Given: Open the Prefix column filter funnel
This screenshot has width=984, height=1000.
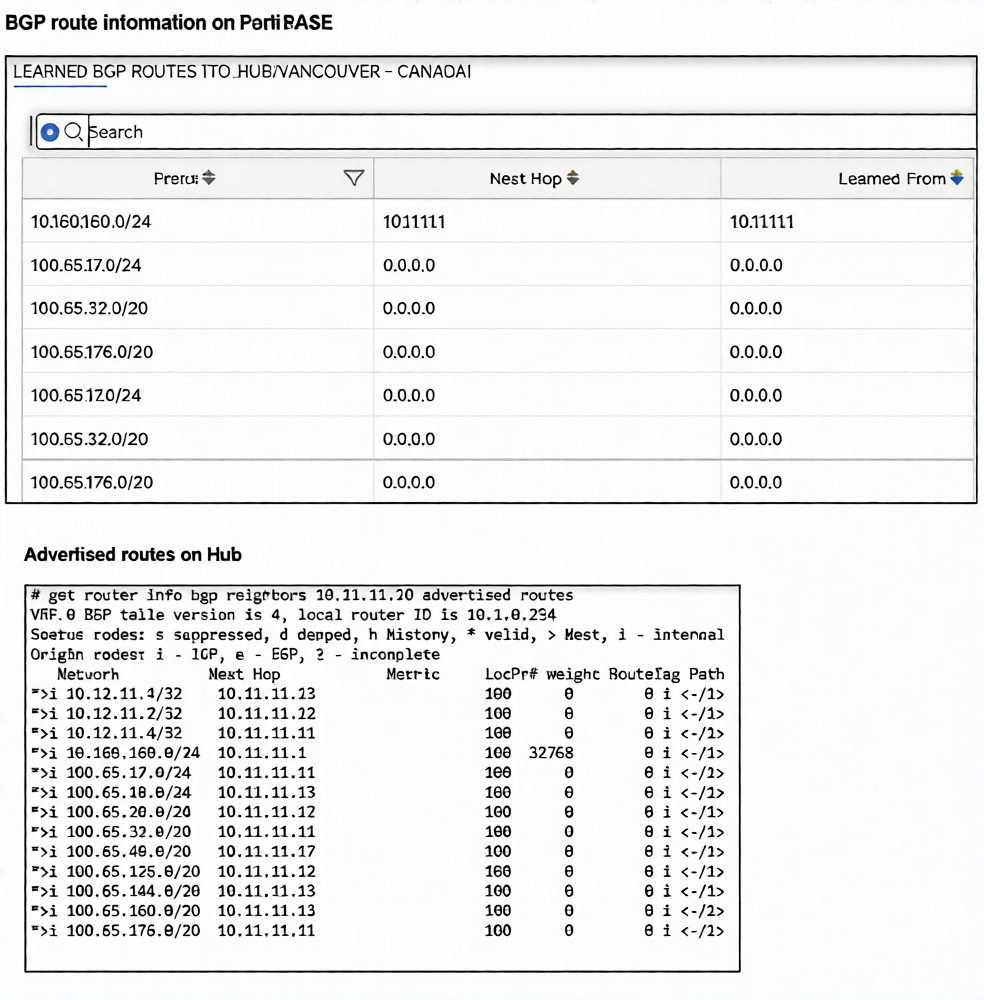Looking at the screenshot, I should coord(353,178).
